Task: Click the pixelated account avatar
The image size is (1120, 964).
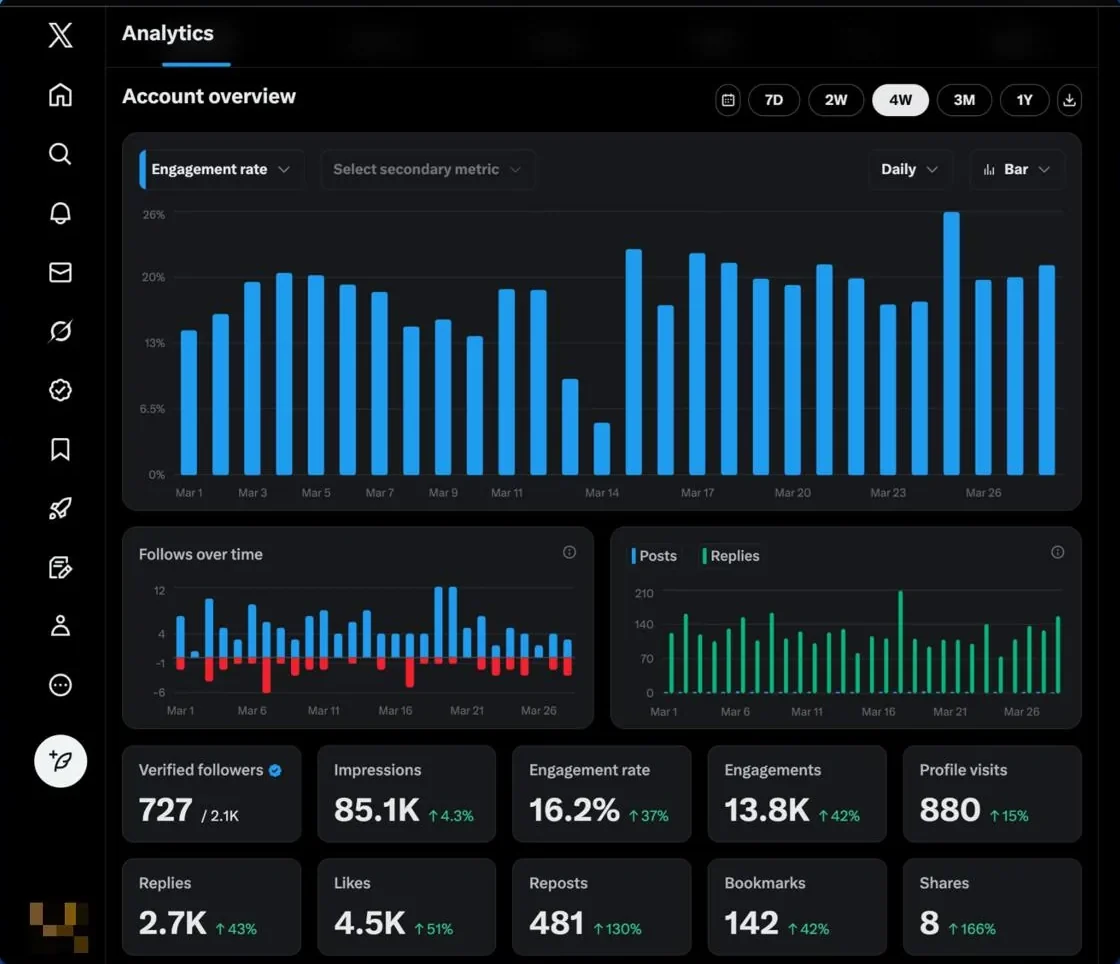Action: [x=59, y=927]
